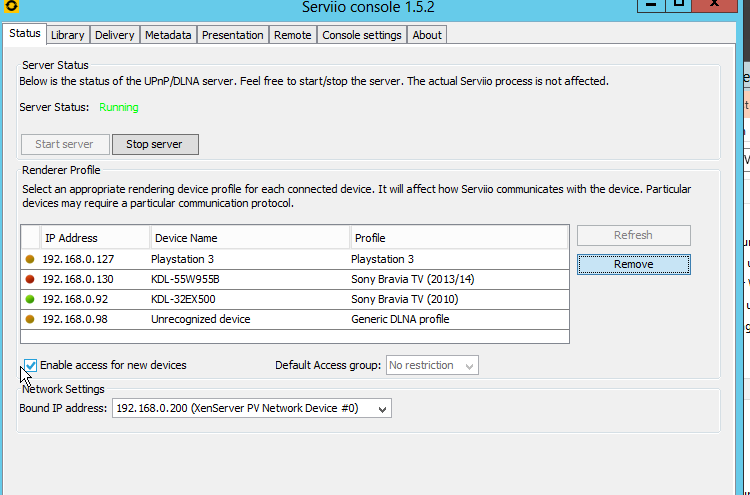Open the Console settings tab
The height and width of the screenshot is (495, 750).
[x=361, y=35]
